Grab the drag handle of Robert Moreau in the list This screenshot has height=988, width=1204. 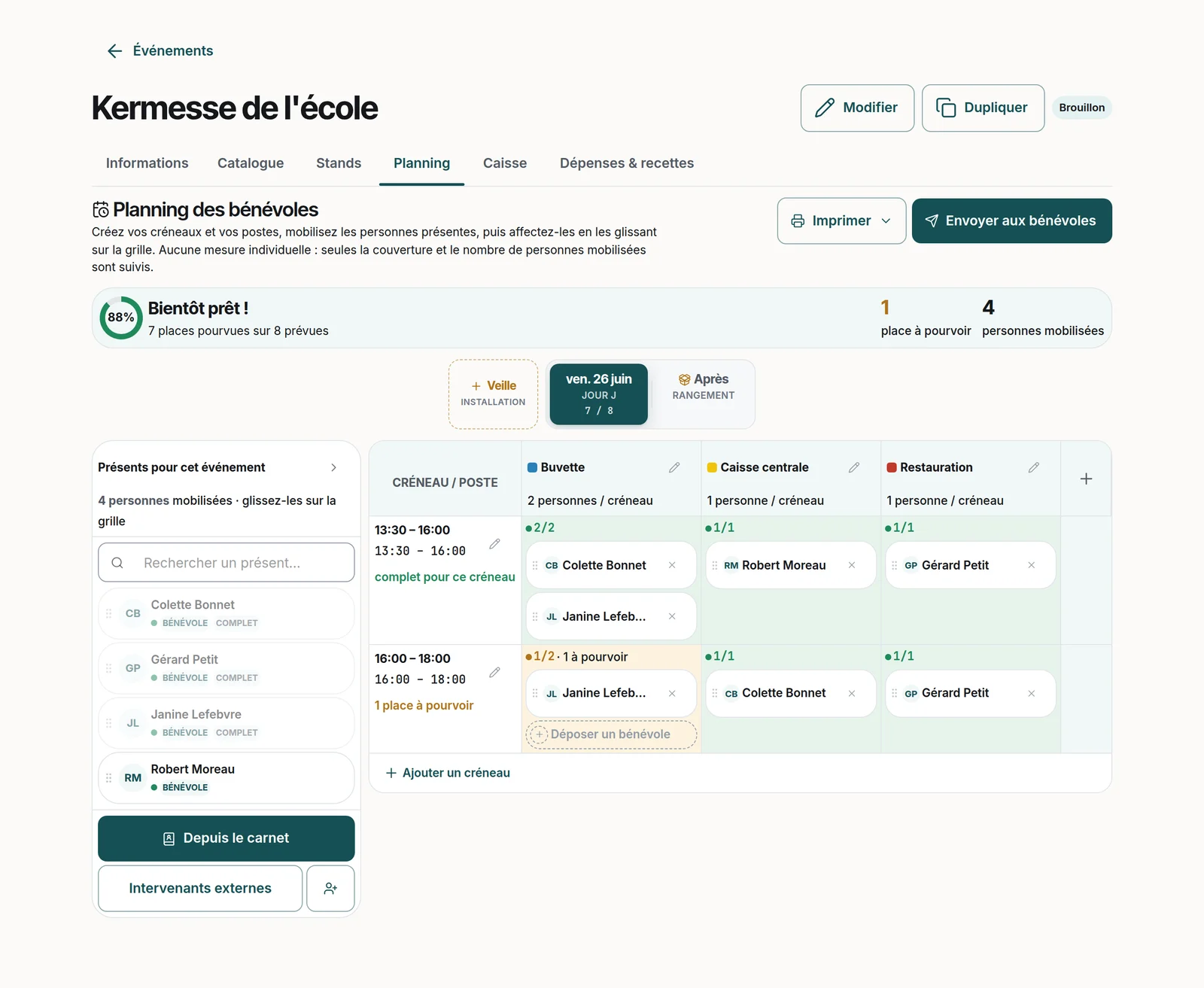click(x=108, y=778)
